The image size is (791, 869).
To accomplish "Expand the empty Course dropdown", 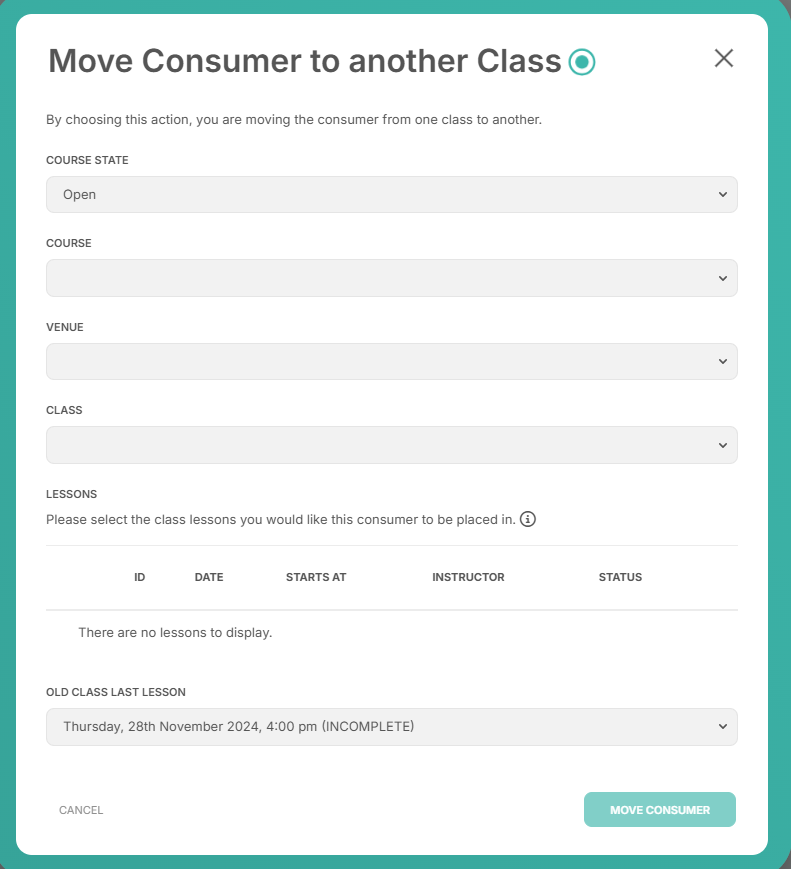I will click(391, 278).
